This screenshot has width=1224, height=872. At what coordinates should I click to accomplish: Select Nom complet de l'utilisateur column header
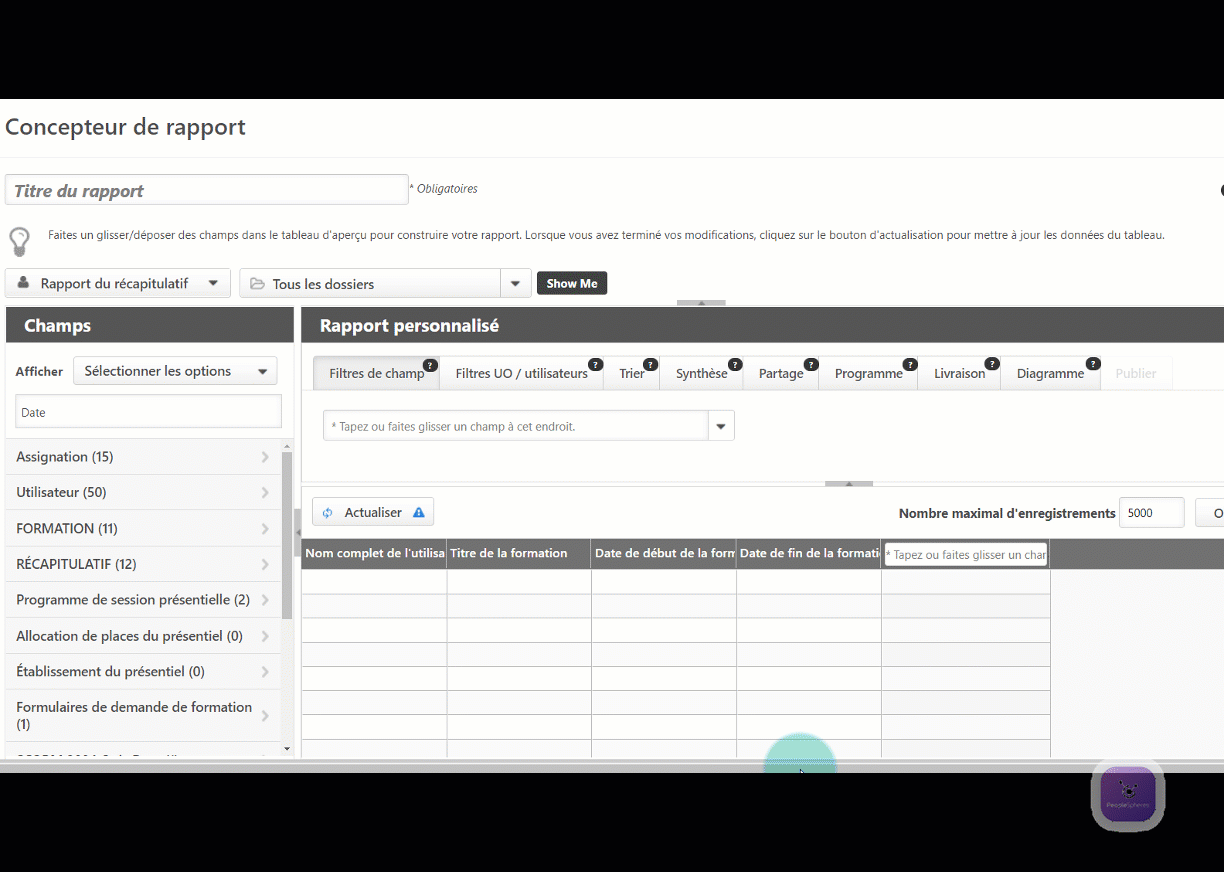374,553
